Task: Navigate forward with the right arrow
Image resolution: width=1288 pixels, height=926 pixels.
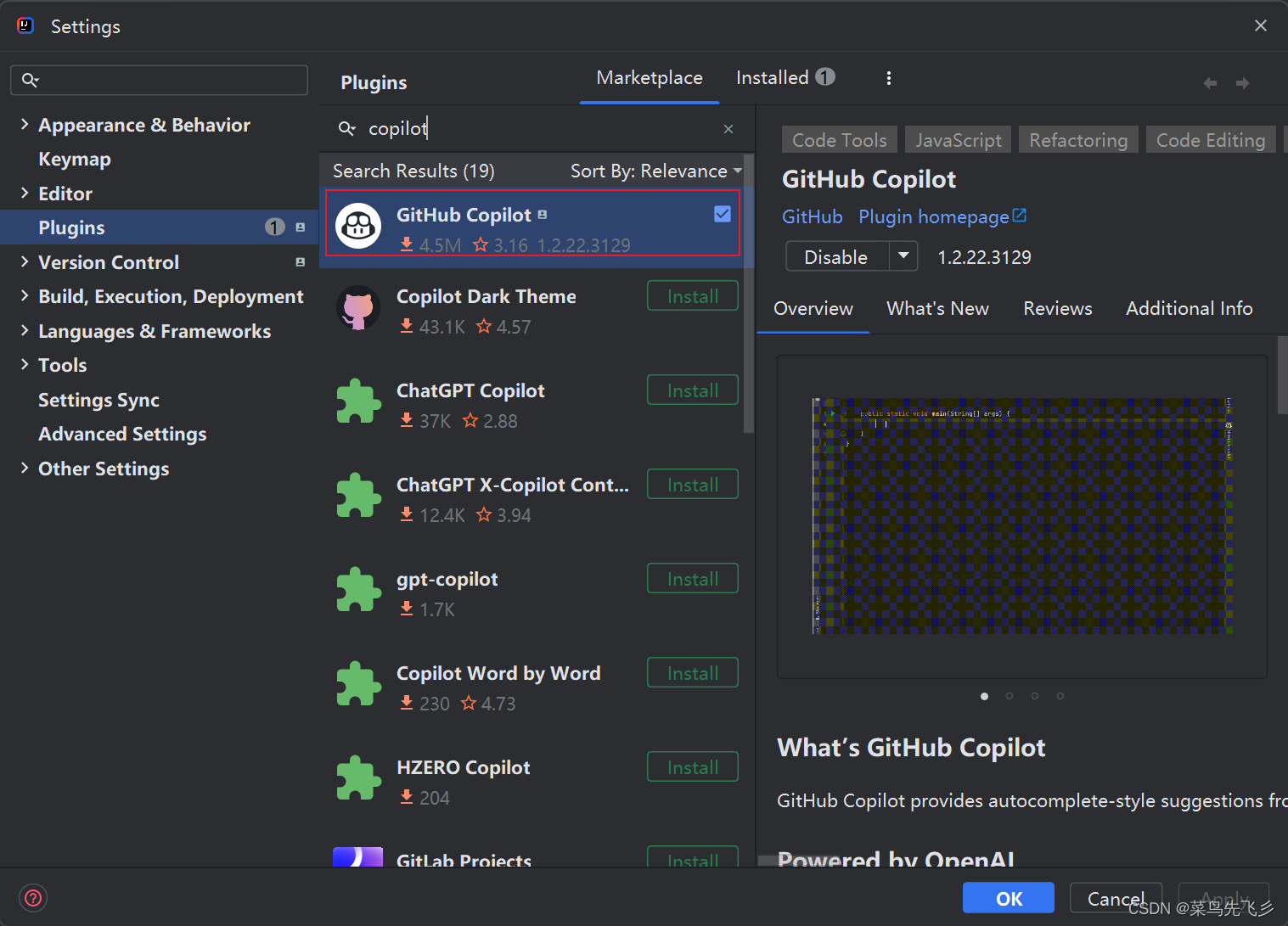Action: click(x=1243, y=83)
